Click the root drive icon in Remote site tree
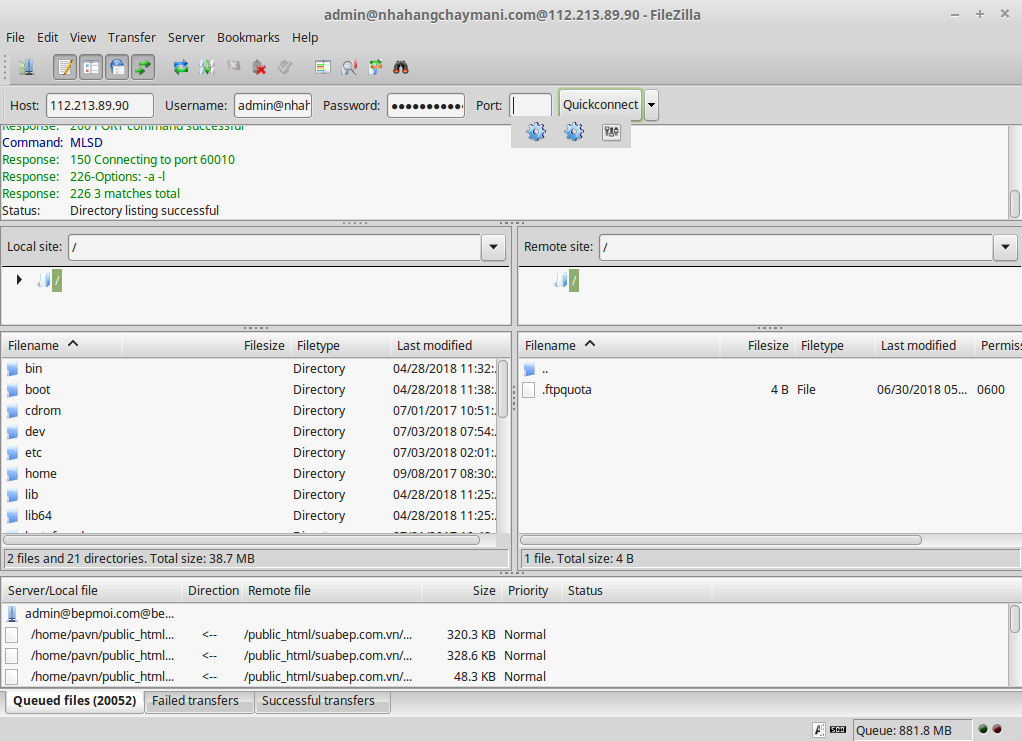Viewport: 1022px width, 741px height. click(x=561, y=280)
